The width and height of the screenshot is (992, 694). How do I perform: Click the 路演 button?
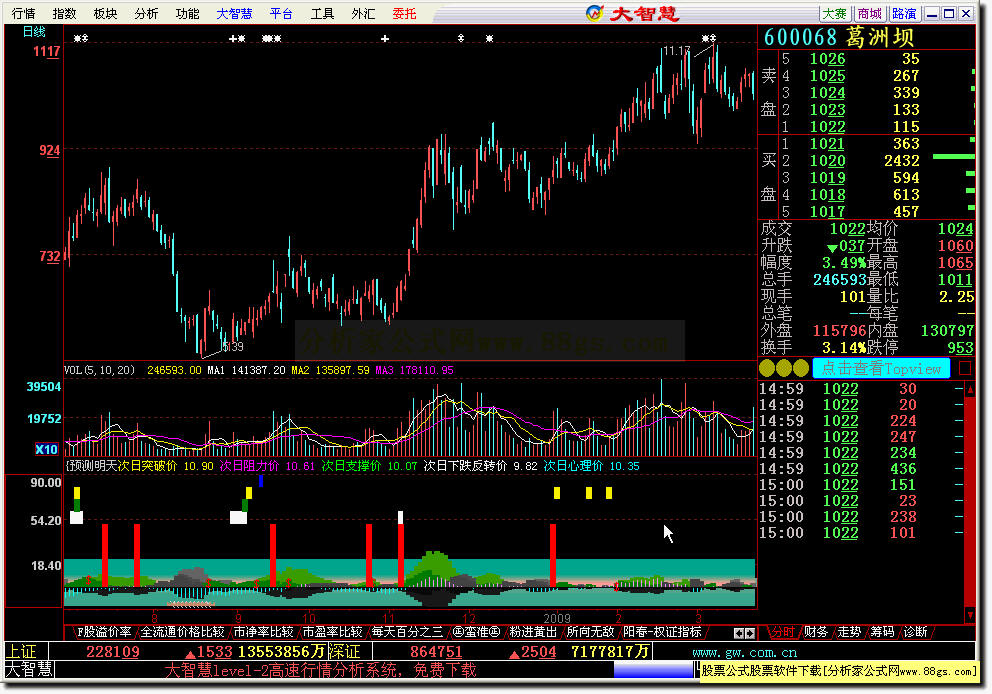(x=904, y=13)
